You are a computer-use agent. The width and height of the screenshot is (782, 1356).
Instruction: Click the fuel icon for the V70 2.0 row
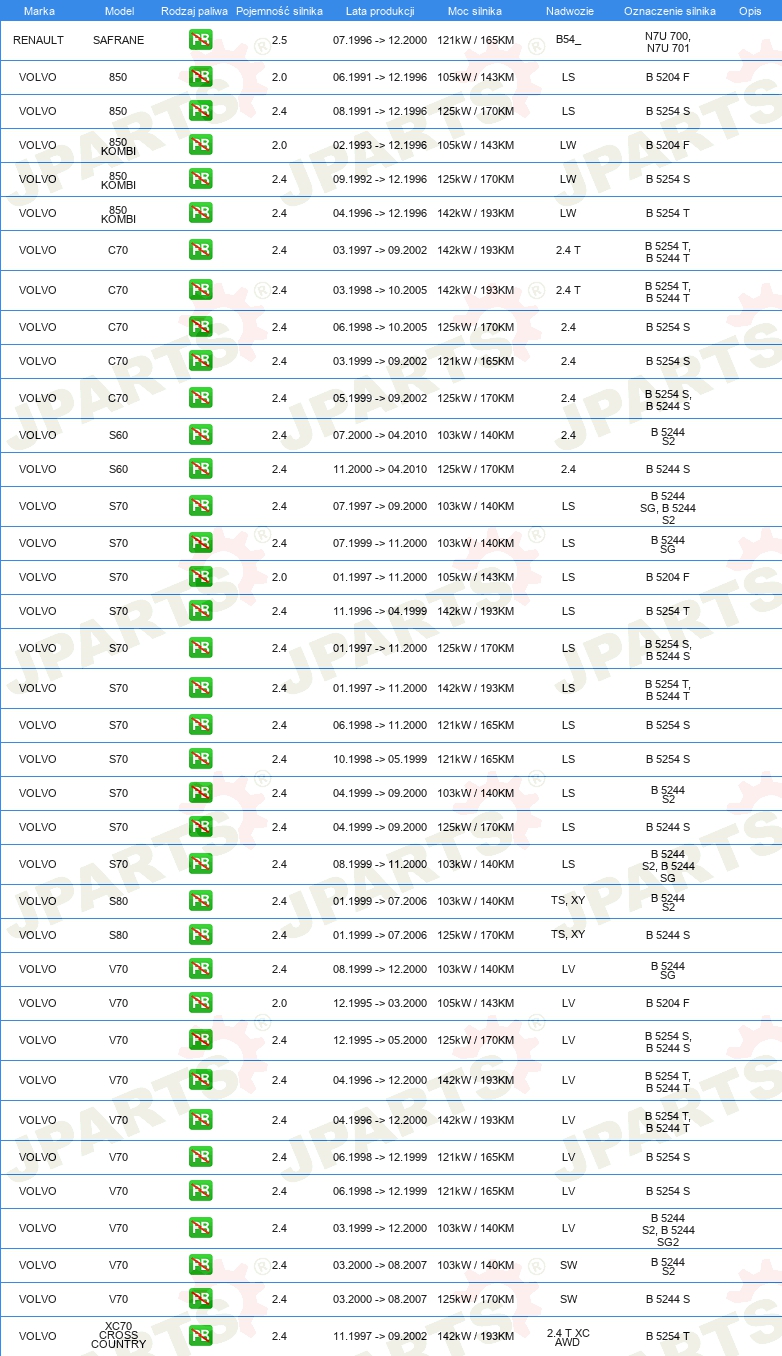[x=200, y=1003]
